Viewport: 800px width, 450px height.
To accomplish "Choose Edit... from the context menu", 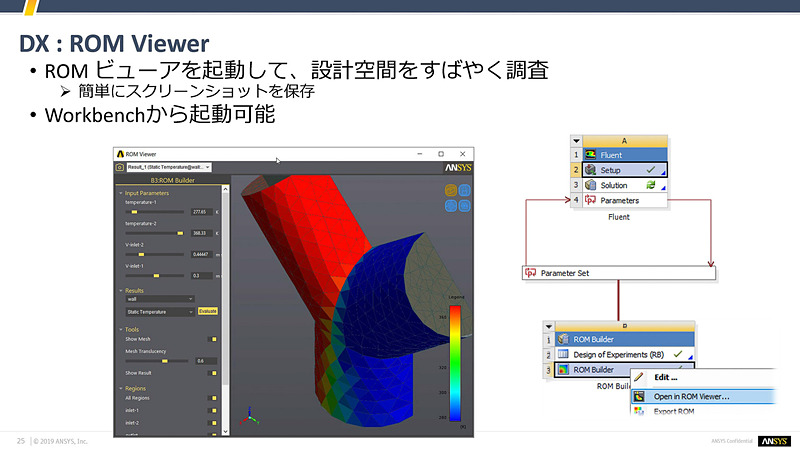I will (x=703, y=378).
